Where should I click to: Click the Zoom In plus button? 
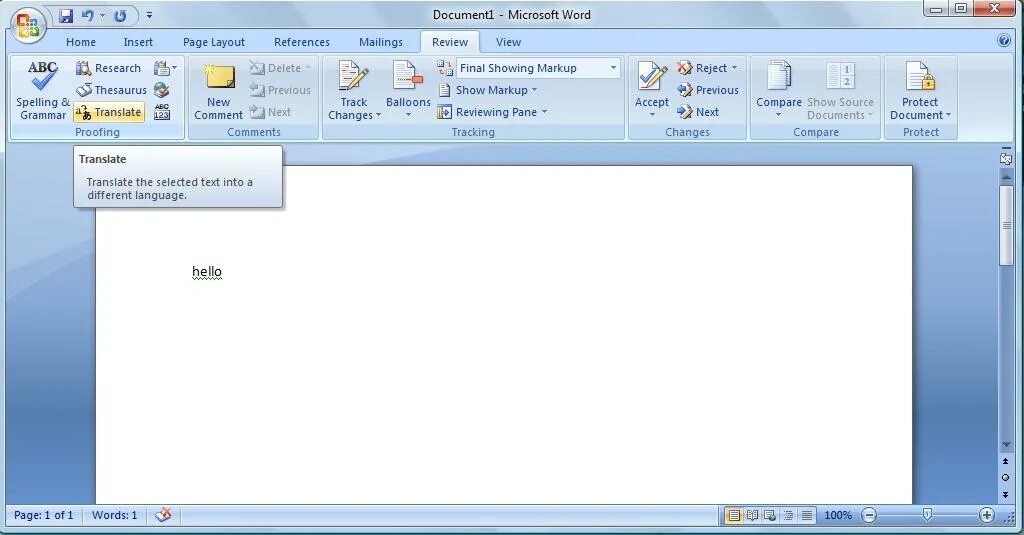pyautogui.click(x=987, y=515)
